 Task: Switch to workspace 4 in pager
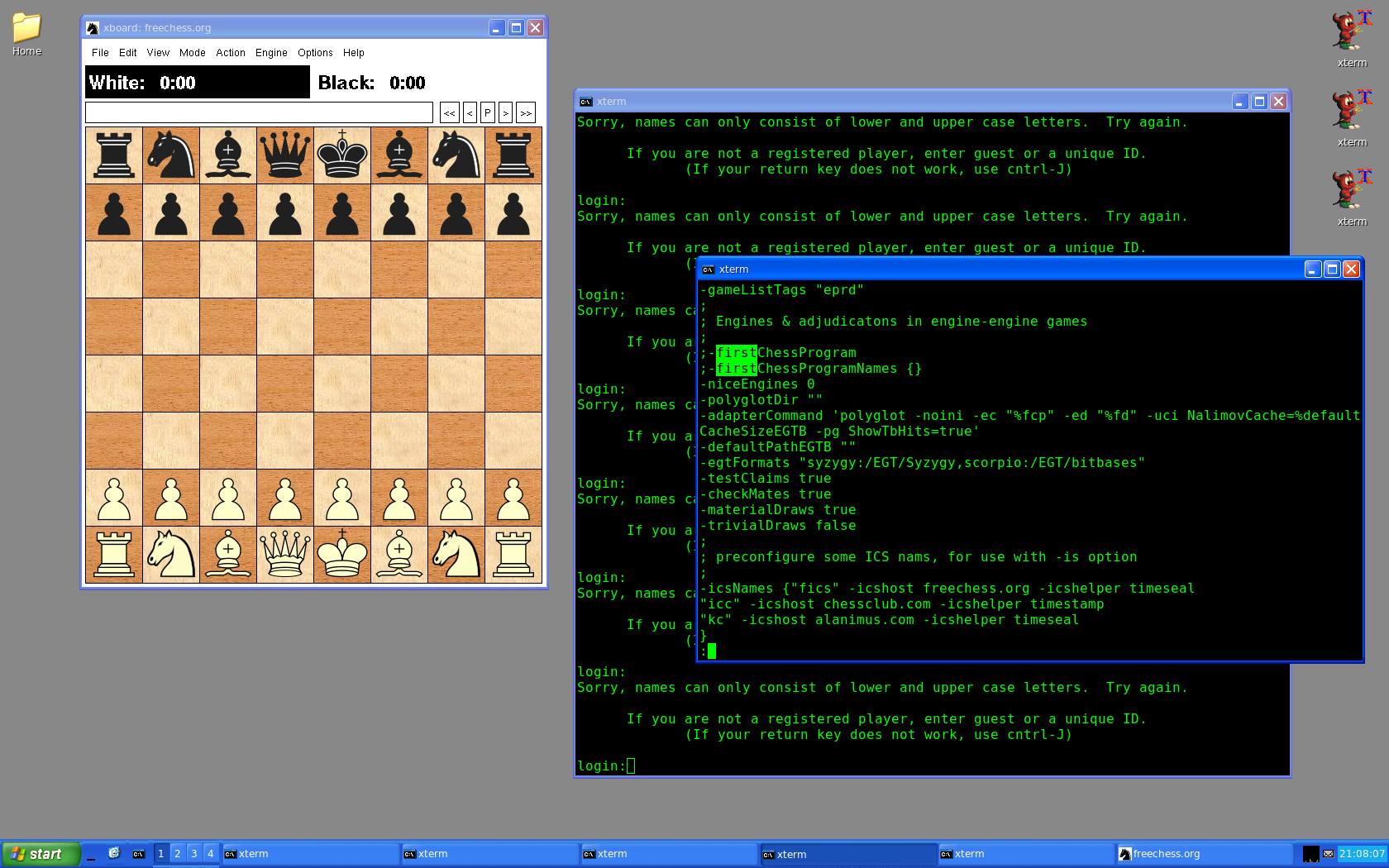pyautogui.click(x=210, y=854)
